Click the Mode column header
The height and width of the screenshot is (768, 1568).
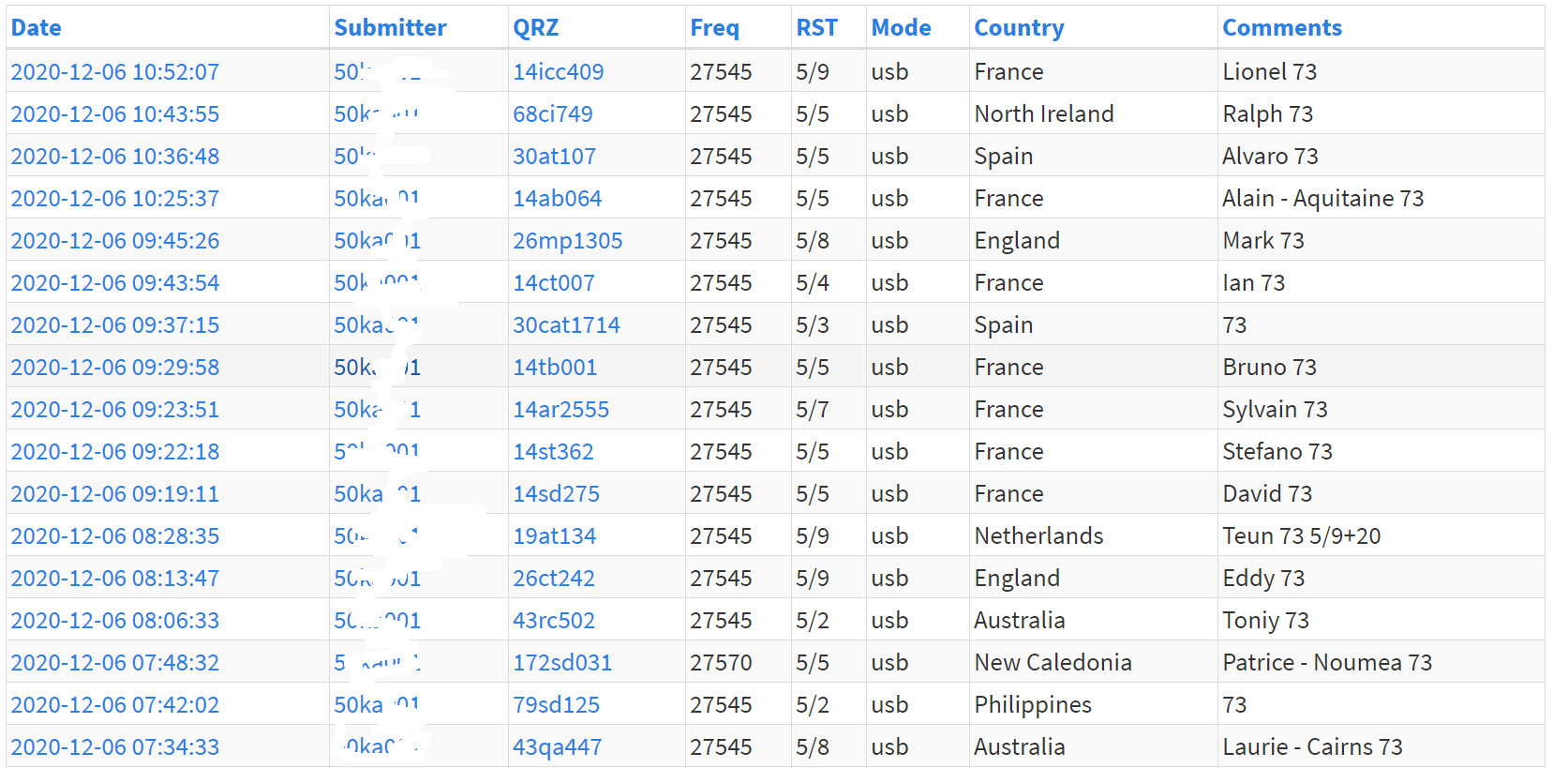[901, 28]
